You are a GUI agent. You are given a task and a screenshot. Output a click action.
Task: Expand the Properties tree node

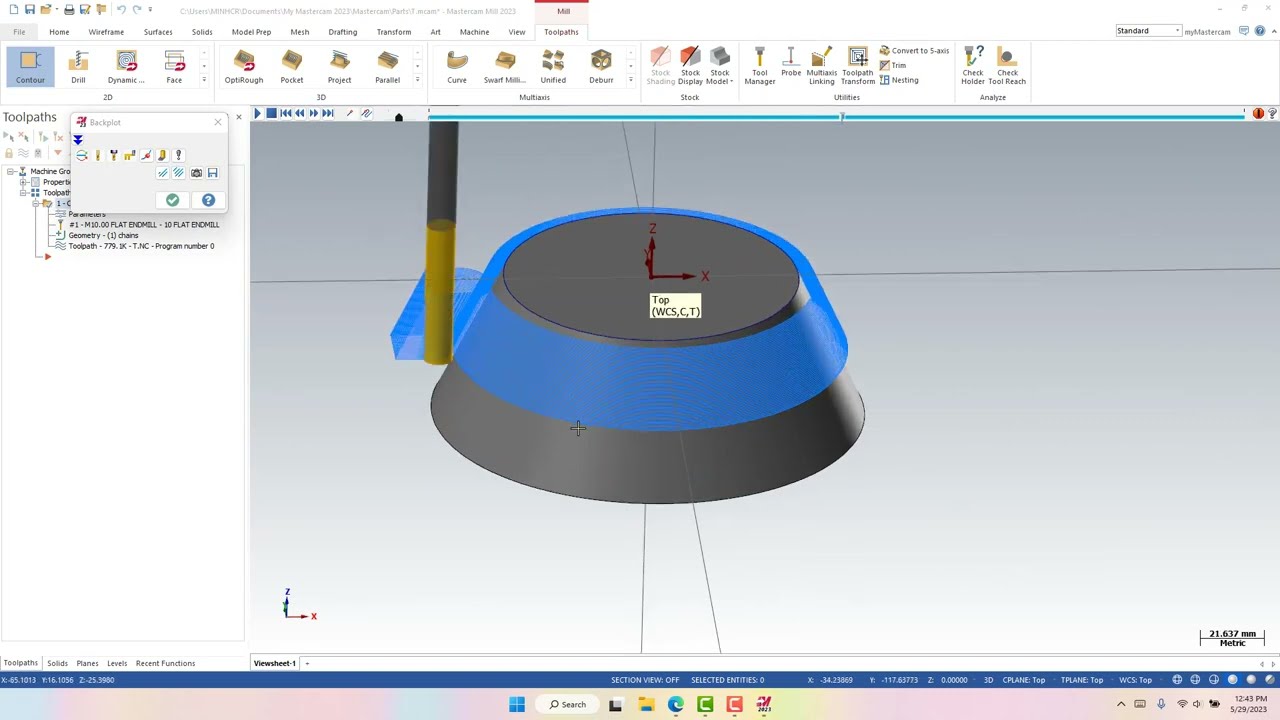tap(23, 182)
